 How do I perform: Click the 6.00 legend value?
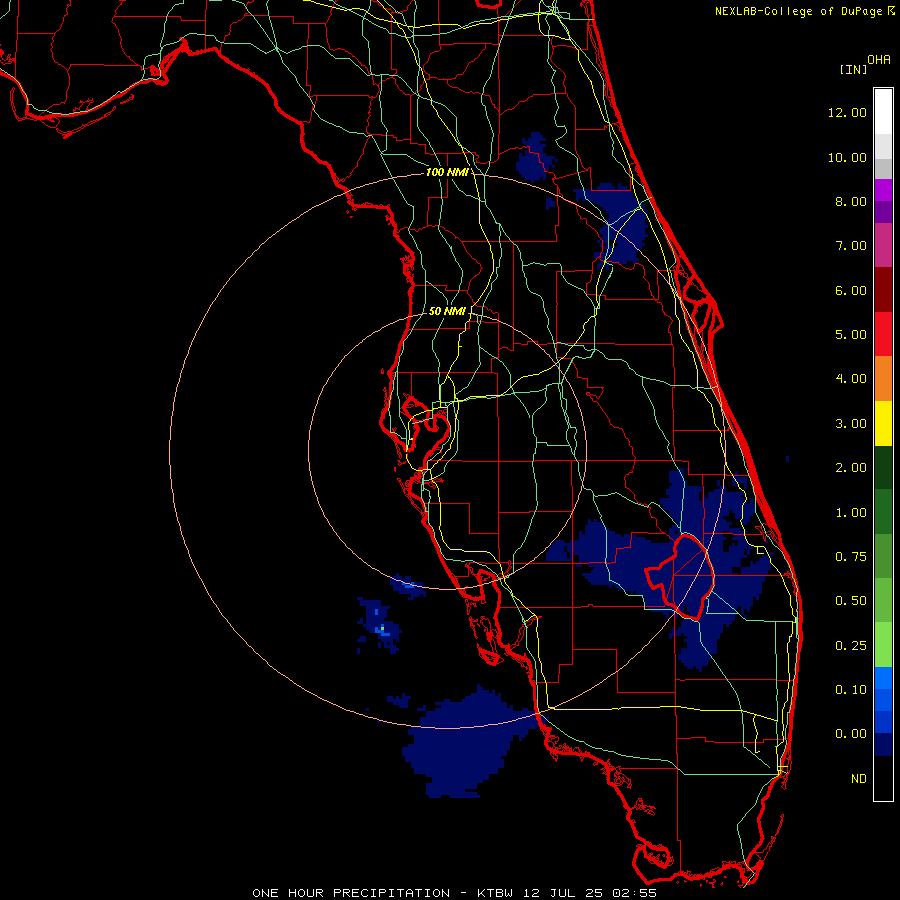851,290
